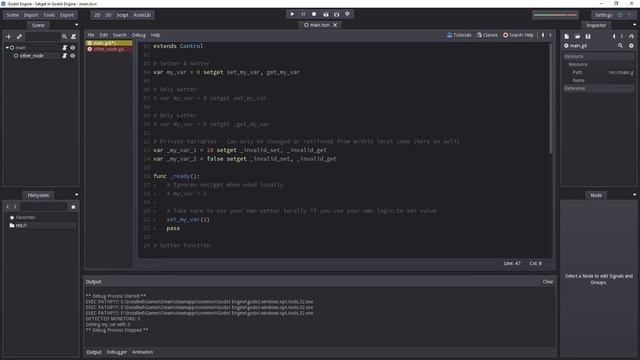Open script editor Edit menu
The width and height of the screenshot is (640, 360).
[x=104, y=35]
